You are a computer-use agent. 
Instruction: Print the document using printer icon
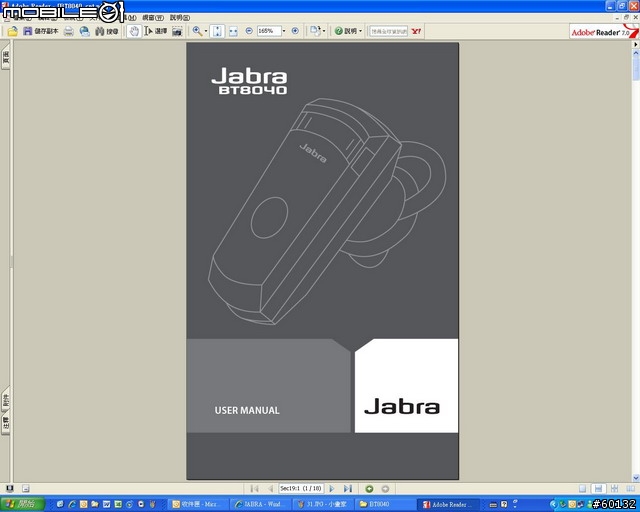[x=69, y=31]
